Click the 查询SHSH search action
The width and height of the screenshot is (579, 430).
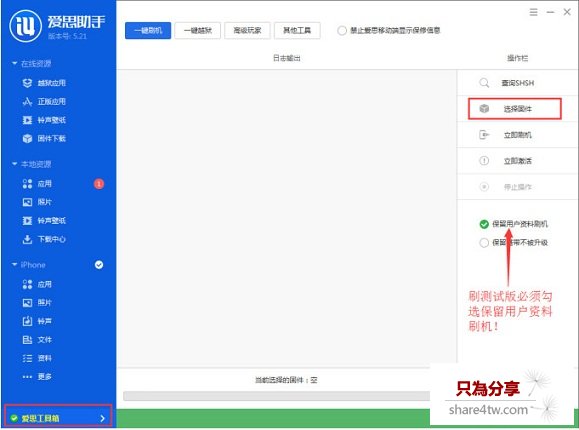(x=517, y=83)
